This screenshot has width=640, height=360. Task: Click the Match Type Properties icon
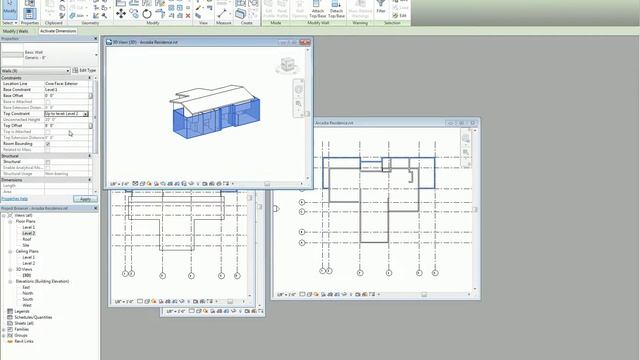click(62, 16)
